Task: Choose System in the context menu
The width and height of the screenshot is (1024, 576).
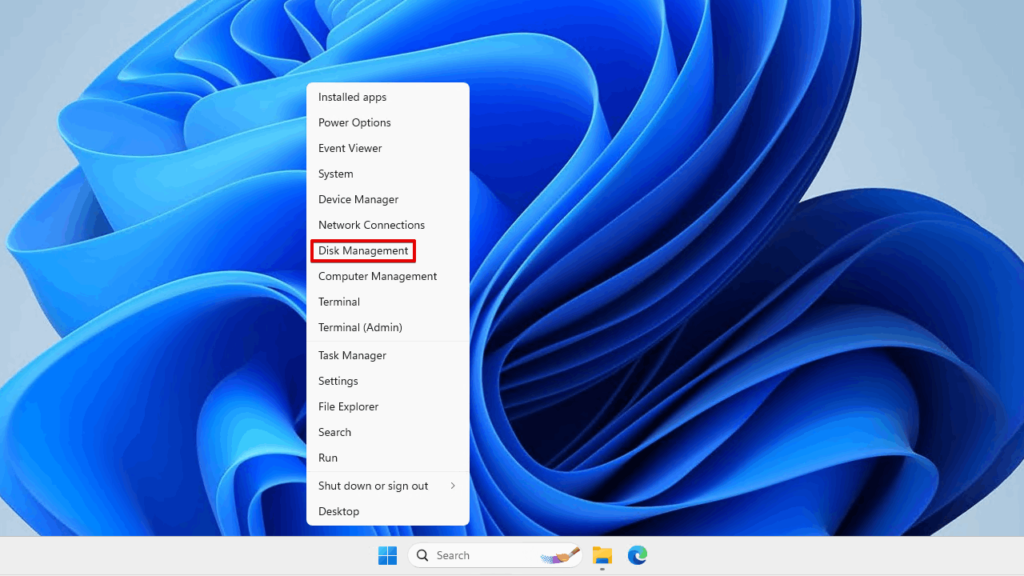Action: (388, 174)
